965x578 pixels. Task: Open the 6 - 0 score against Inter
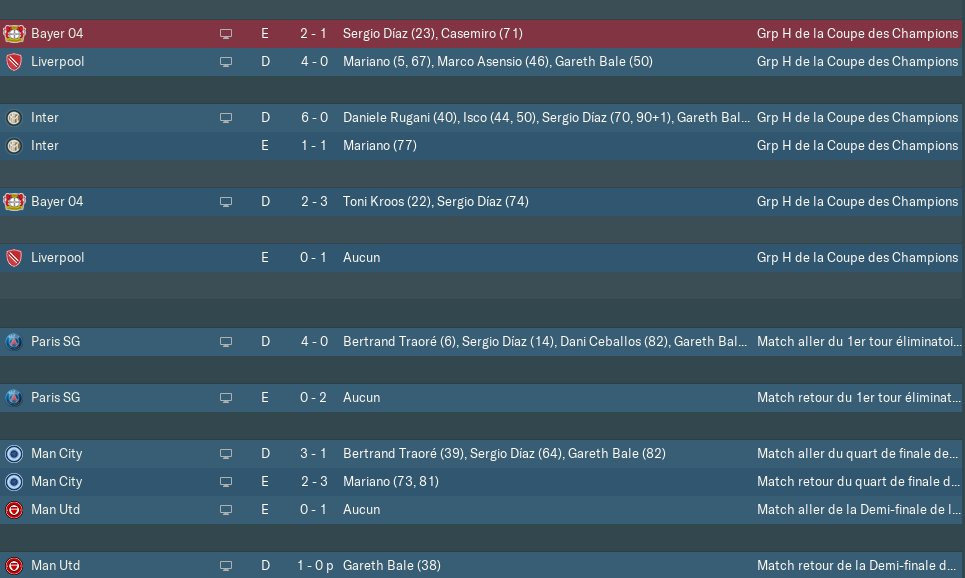point(314,118)
